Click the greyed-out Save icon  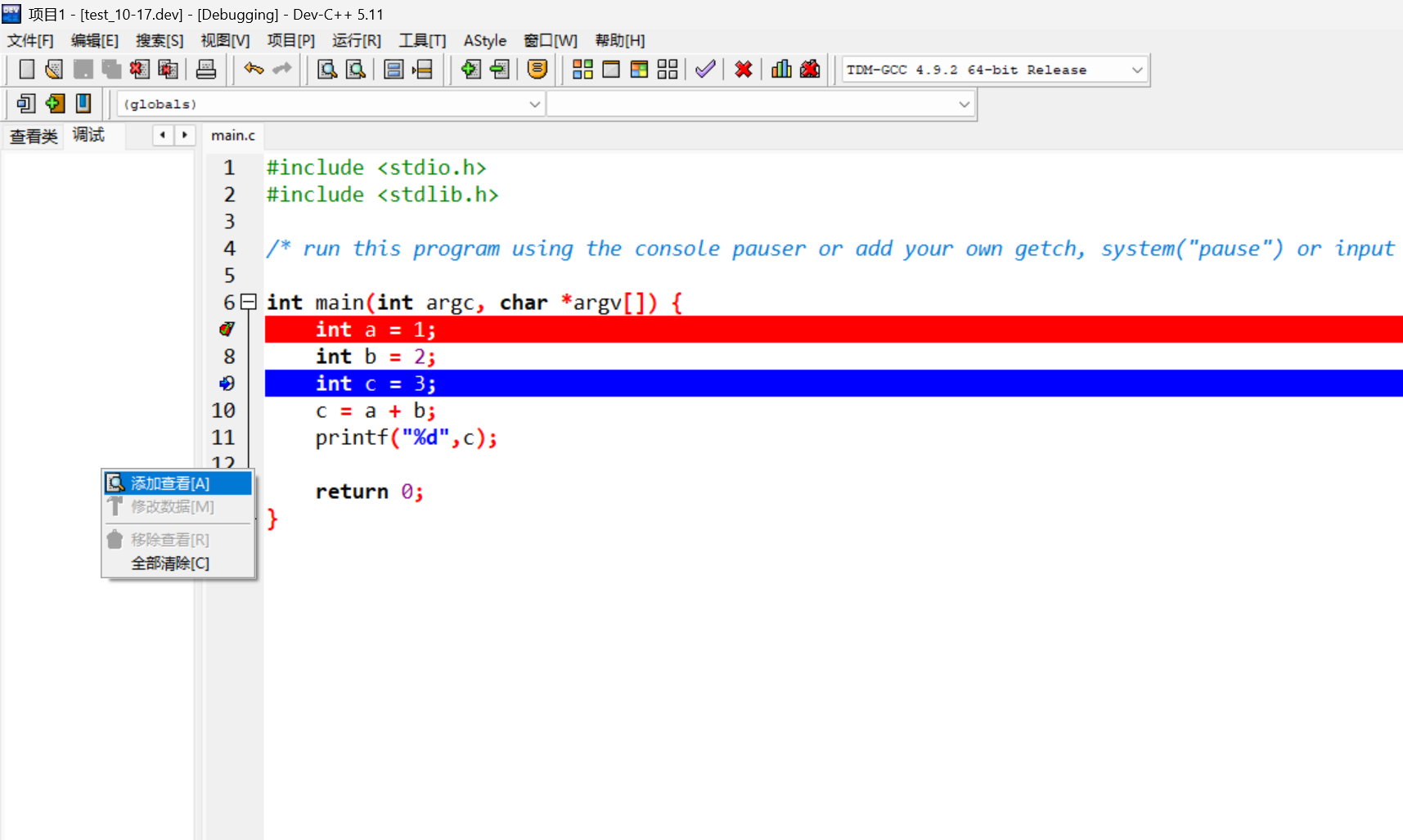pos(83,70)
